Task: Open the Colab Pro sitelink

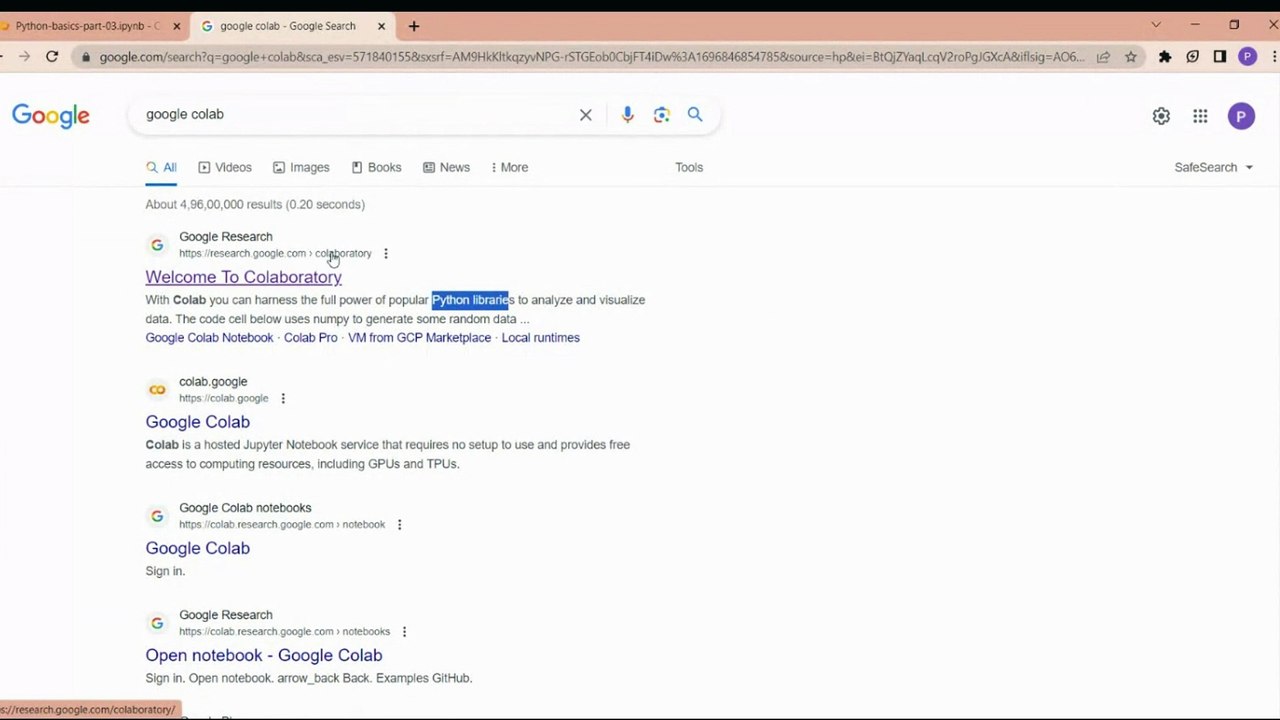Action: [310, 338]
